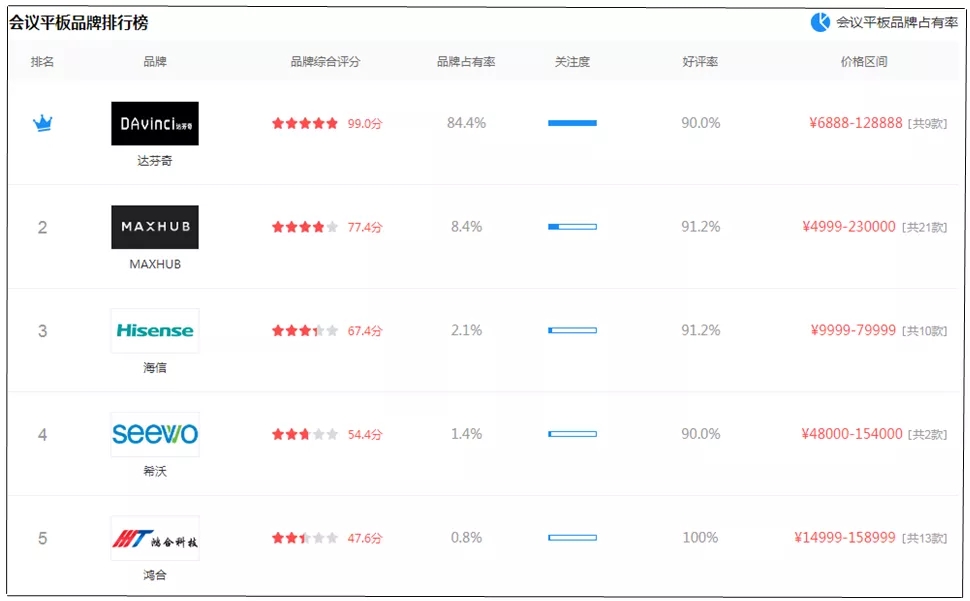Click the 价格区间 column header

[x=864, y=62]
